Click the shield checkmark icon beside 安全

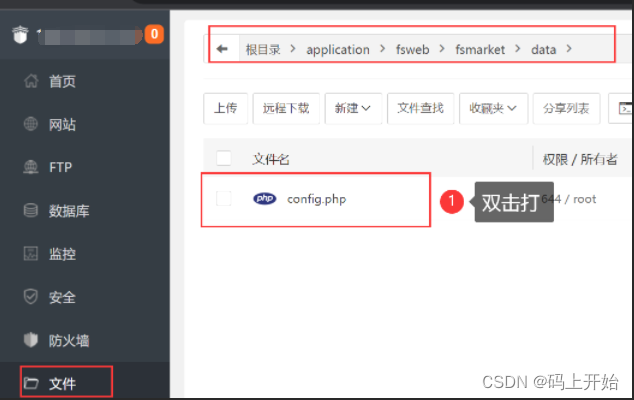31,297
